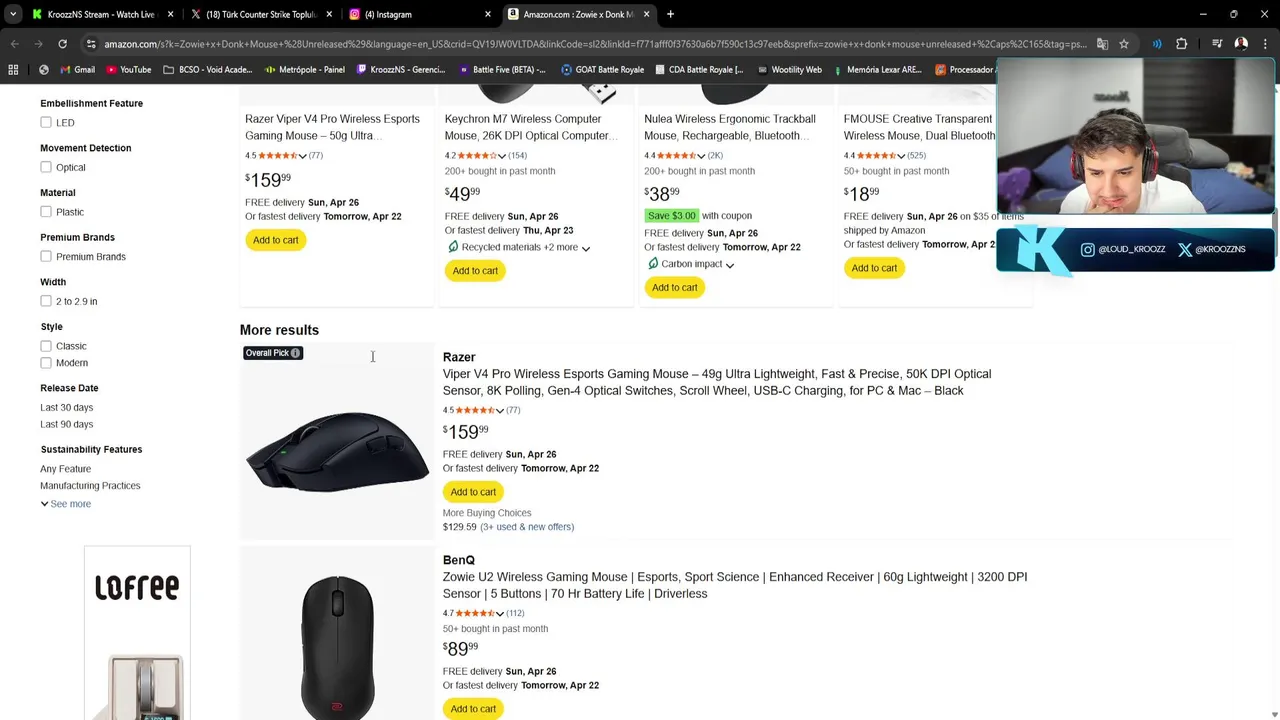Click the Overall Pick info icon
1280x720 pixels.
(x=295, y=353)
